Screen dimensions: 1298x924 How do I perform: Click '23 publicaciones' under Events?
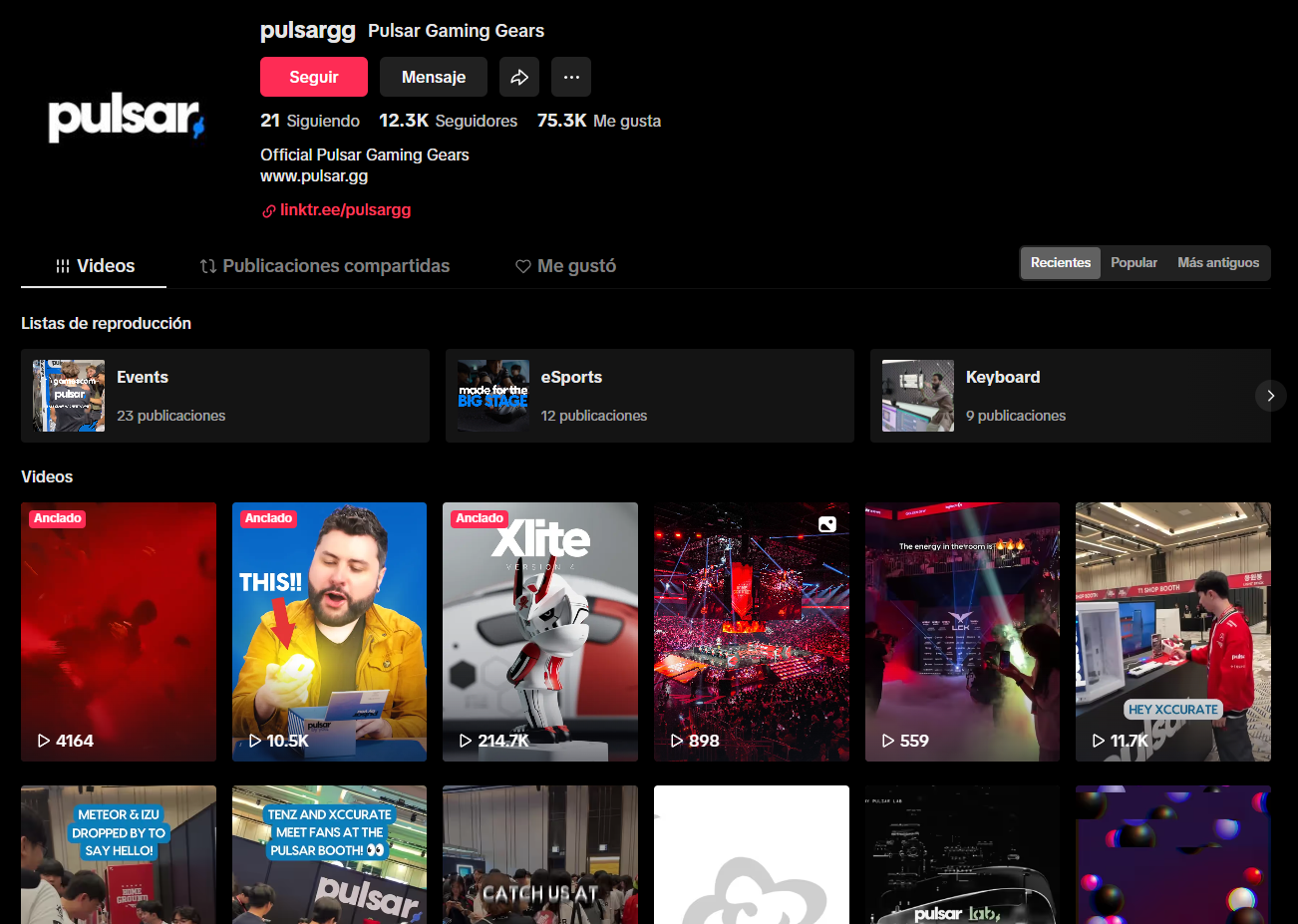171,416
